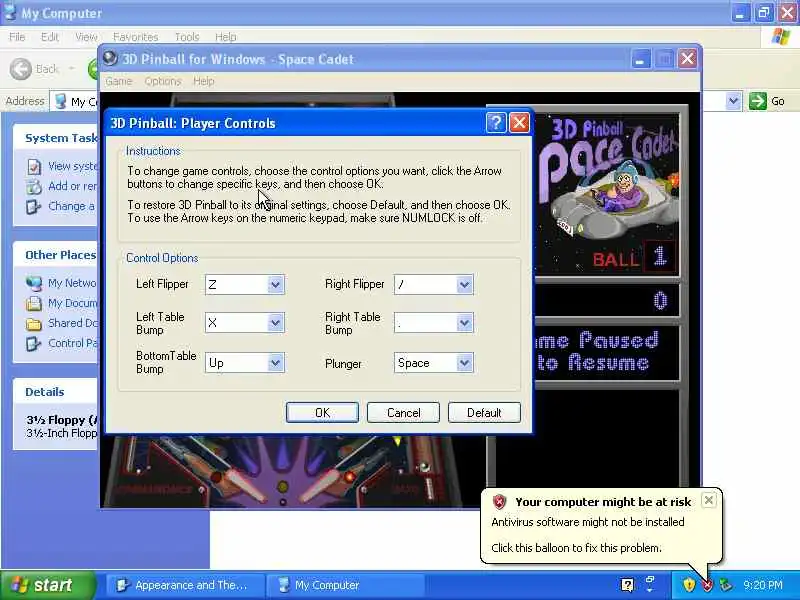
Task: Open the Right Flipper key dropdown
Action: [464, 285]
